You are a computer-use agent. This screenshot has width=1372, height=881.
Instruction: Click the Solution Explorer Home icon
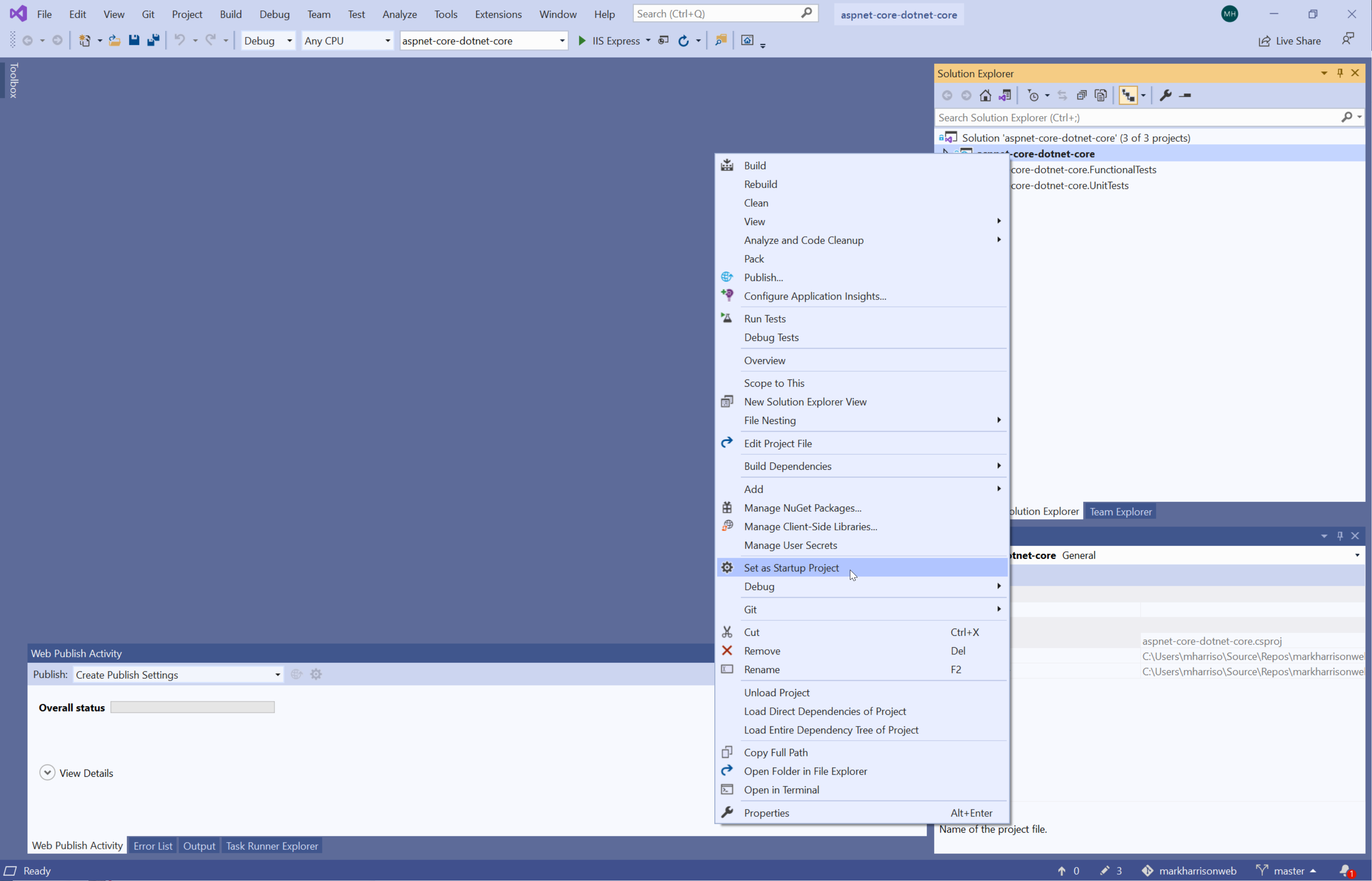pos(985,96)
